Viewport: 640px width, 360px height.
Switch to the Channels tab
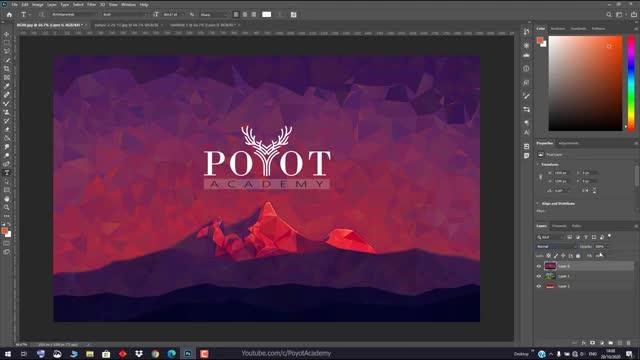click(559, 226)
